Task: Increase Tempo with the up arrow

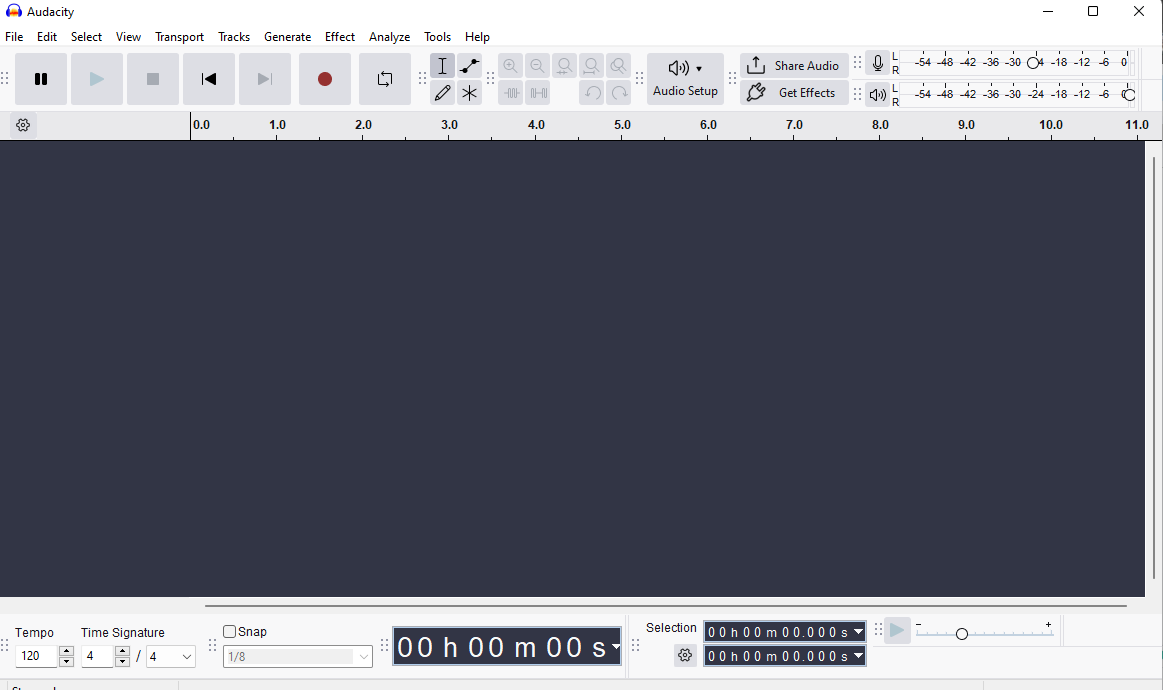Action: pos(66,651)
